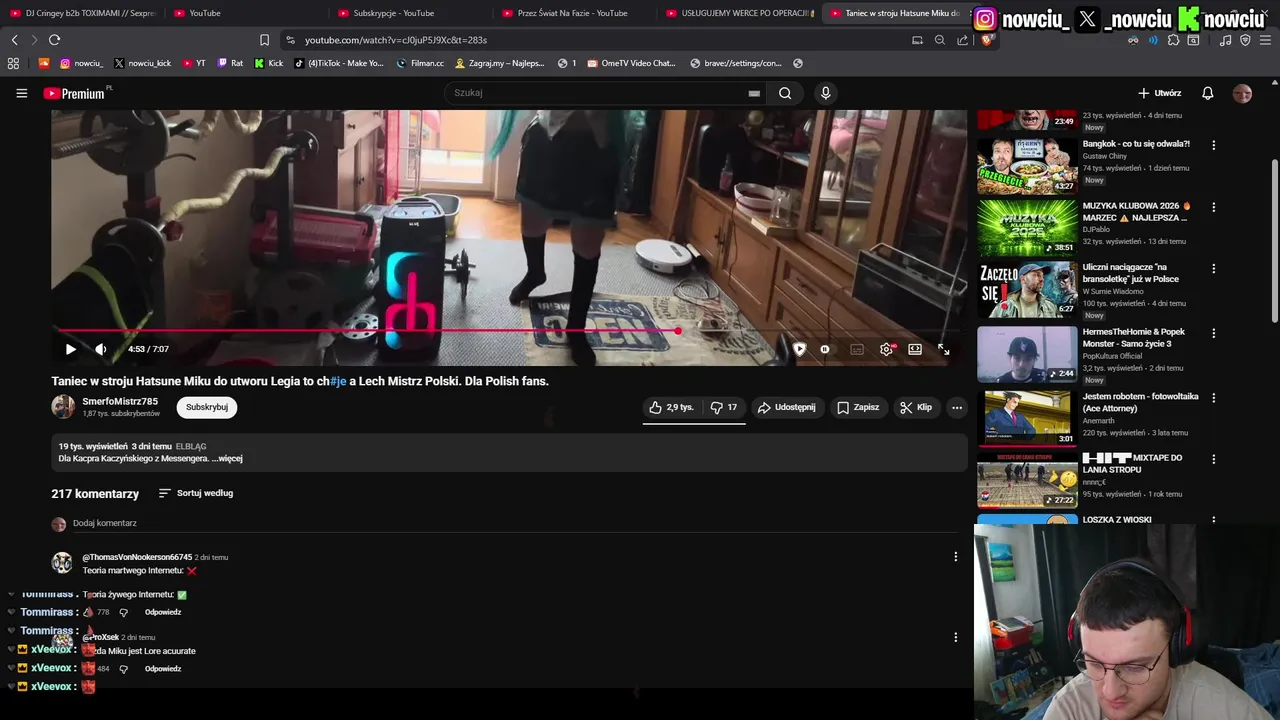
Task: Open the Sortuj według sort dropdown
Action: point(196,493)
